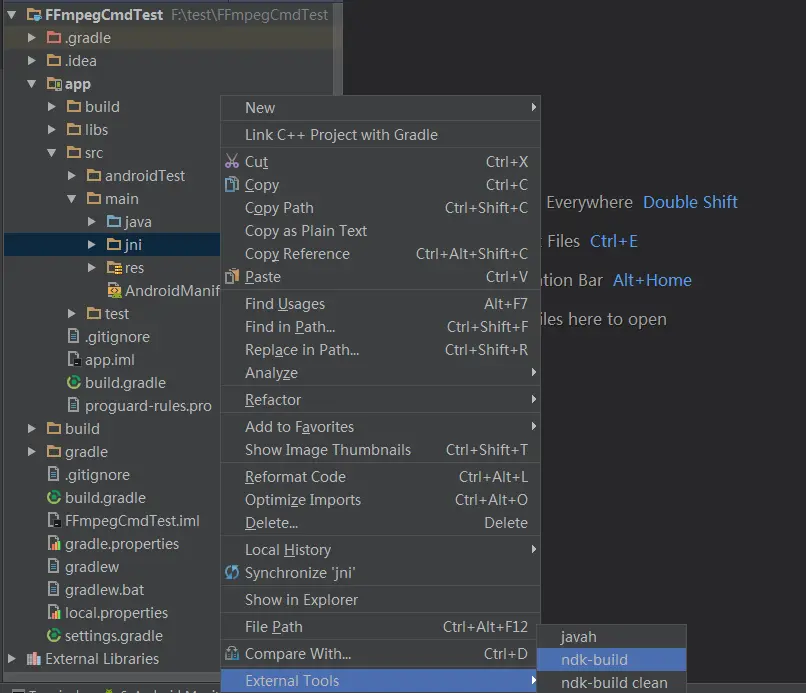Expand the androidTest folder arrow
The height and width of the screenshot is (693, 806).
pyautogui.click(x=72, y=176)
